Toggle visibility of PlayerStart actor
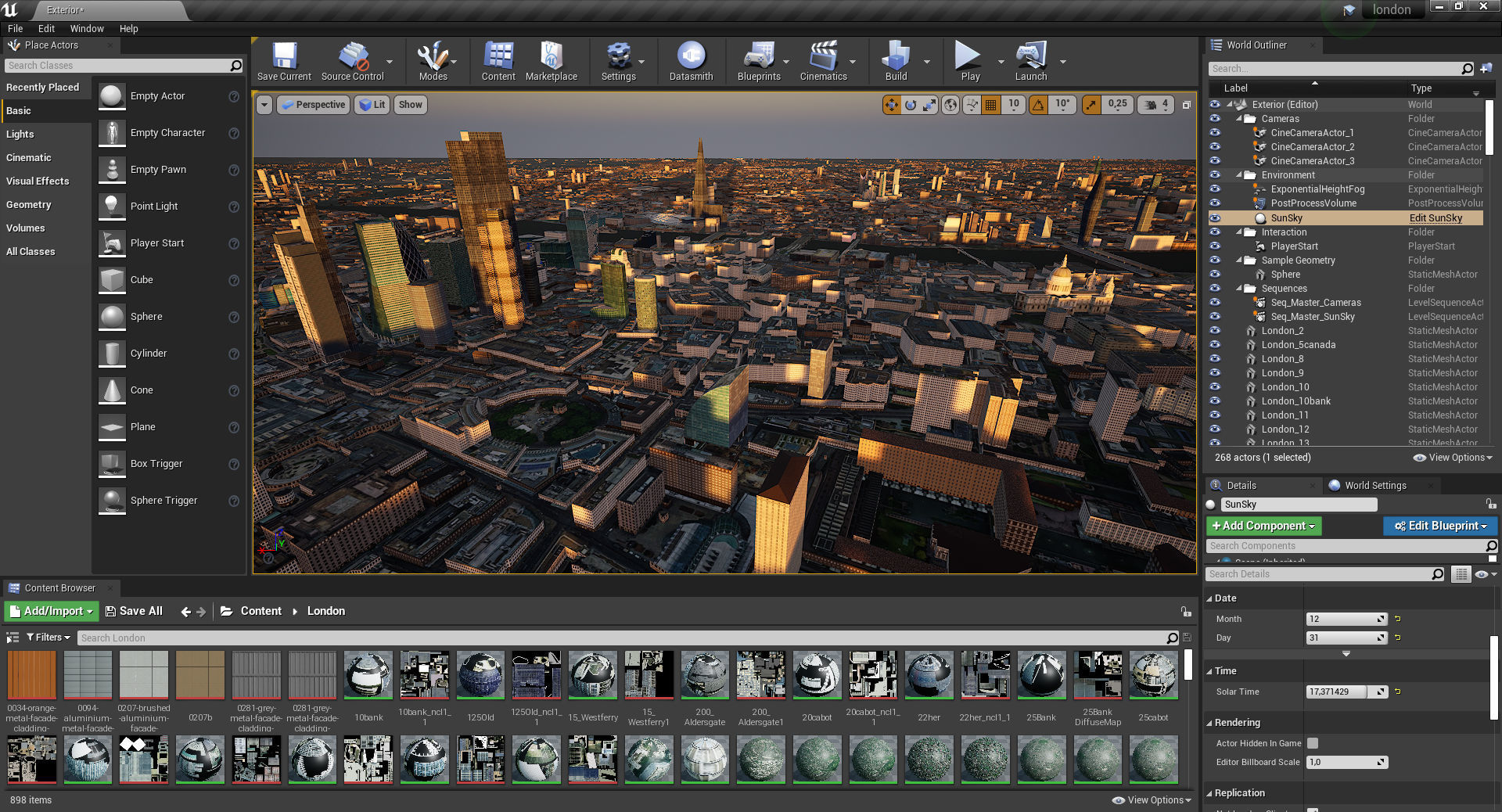The image size is (1502, 812). tap(1215, 246)
